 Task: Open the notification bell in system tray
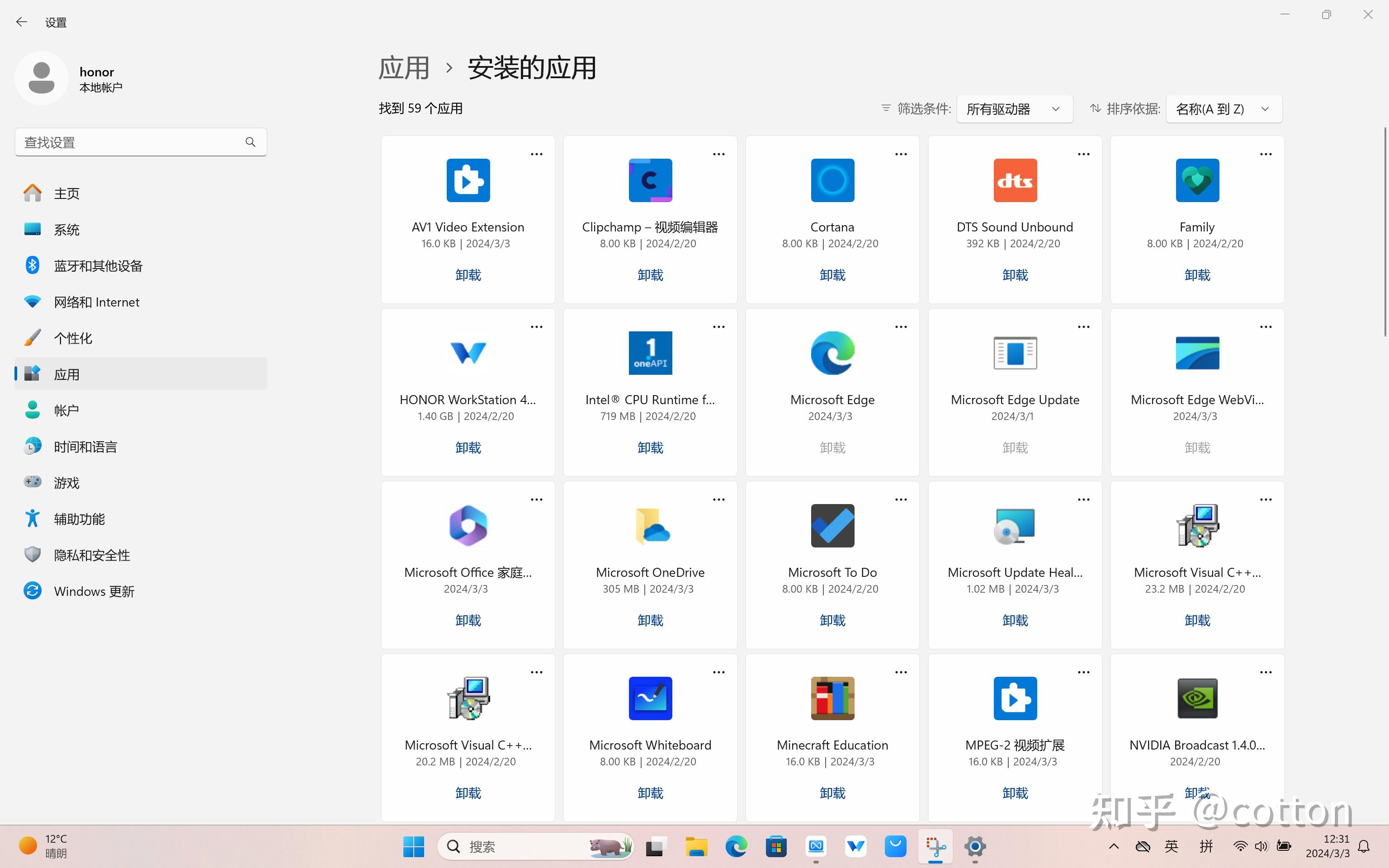[x=1364, y=846]
